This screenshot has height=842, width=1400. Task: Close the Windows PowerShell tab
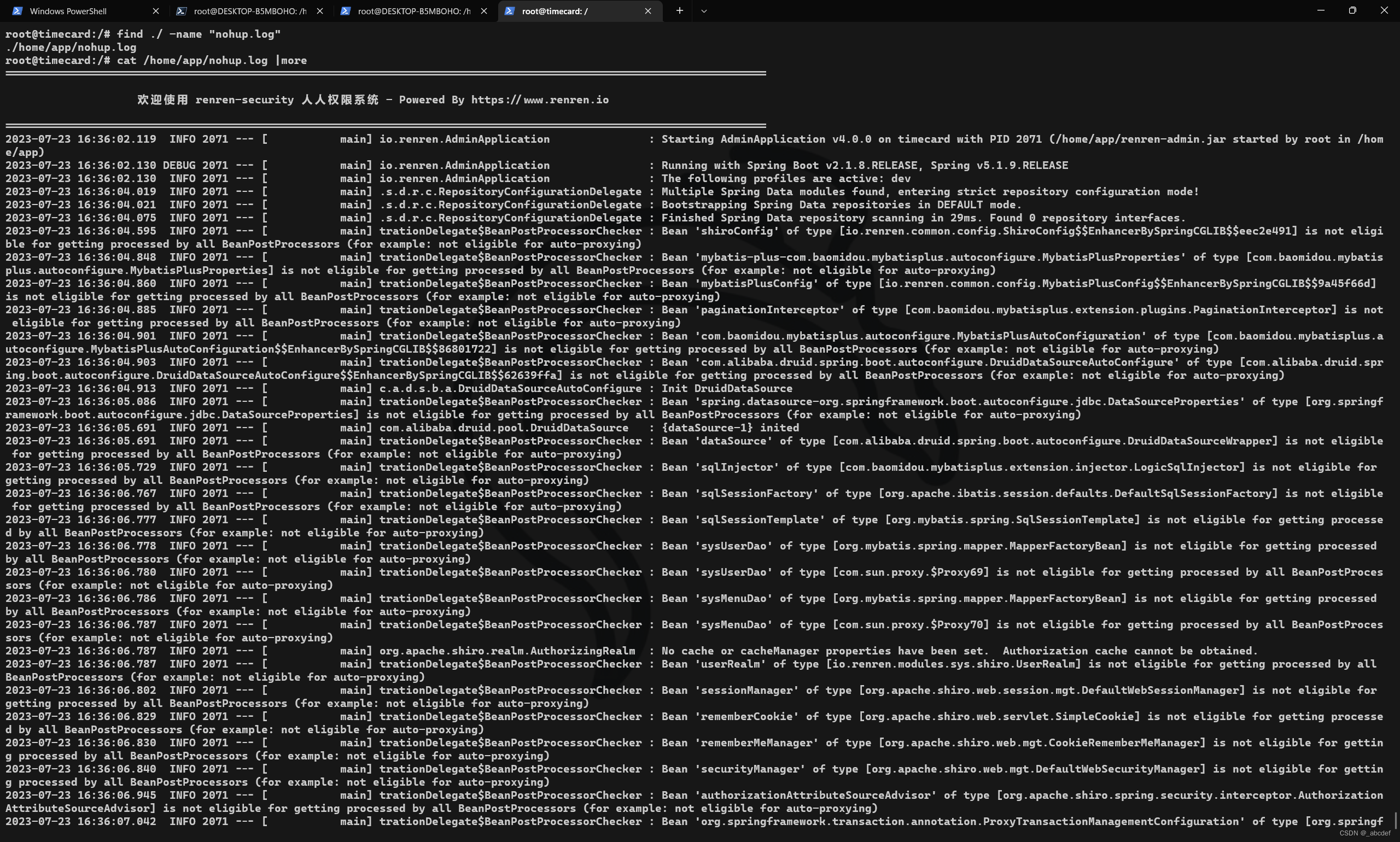(x=155, y=11)
